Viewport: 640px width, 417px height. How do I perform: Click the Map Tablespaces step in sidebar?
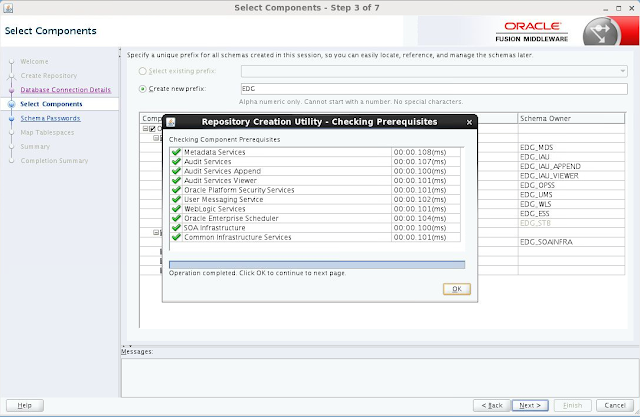click(47, 133)
